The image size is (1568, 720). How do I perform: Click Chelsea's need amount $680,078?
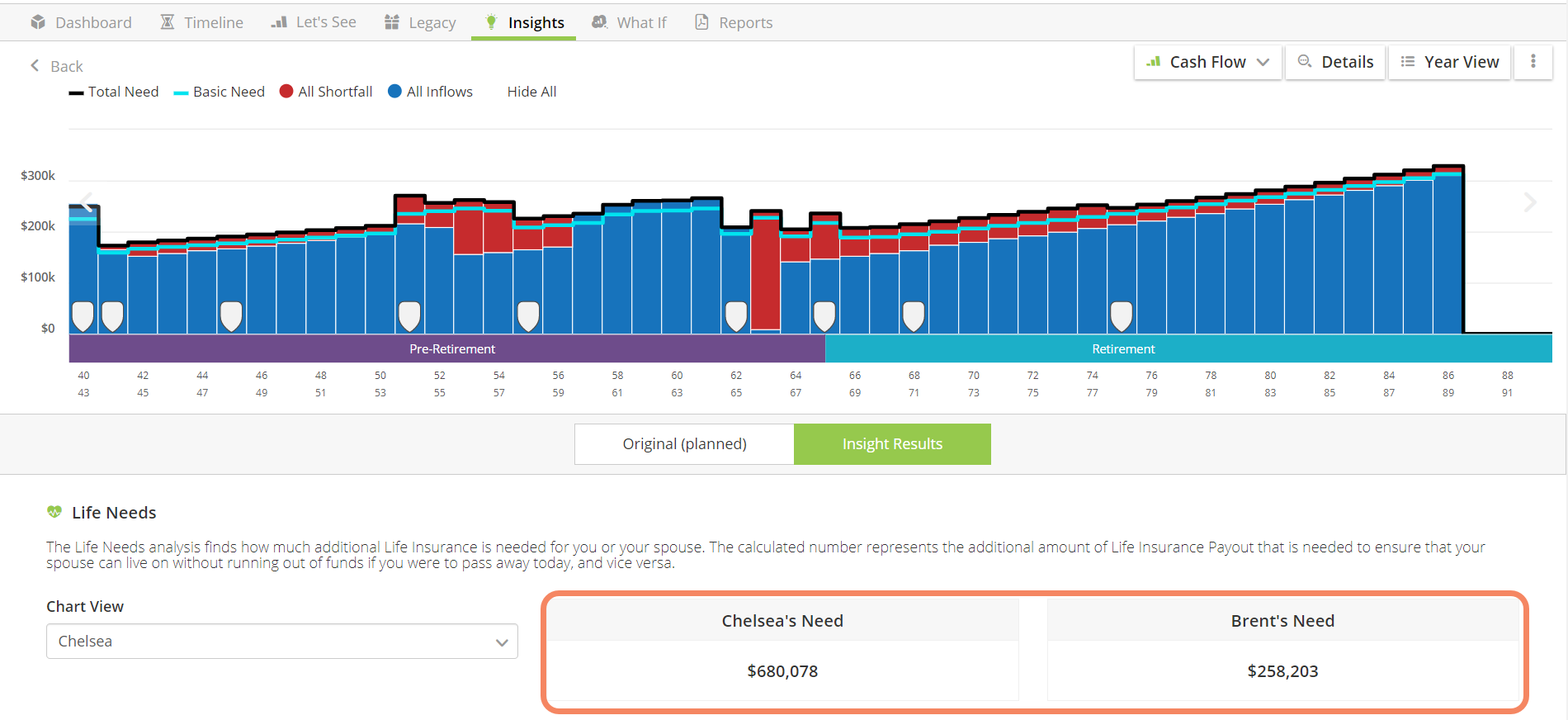782,671
